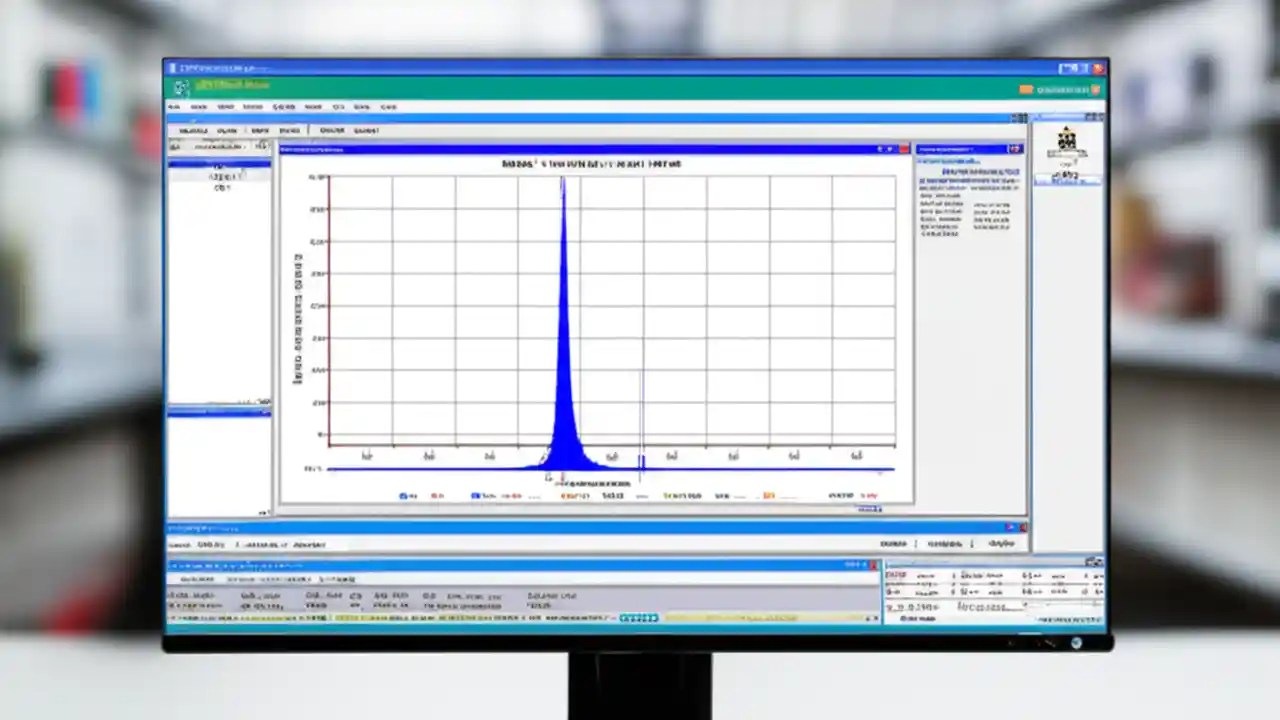Toggle the highlighted entry in the left tree panel
Viewport: 1280px width, 720px height.
(219, 163)
